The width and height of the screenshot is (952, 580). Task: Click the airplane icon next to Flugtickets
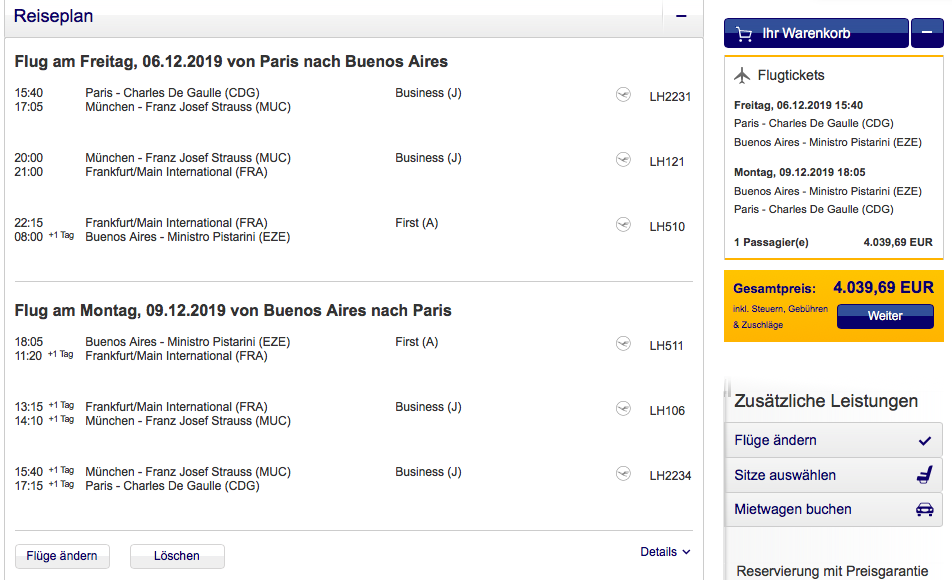742,76
